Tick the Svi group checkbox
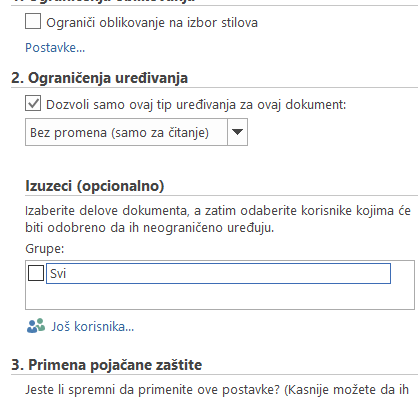 (36, 273)
